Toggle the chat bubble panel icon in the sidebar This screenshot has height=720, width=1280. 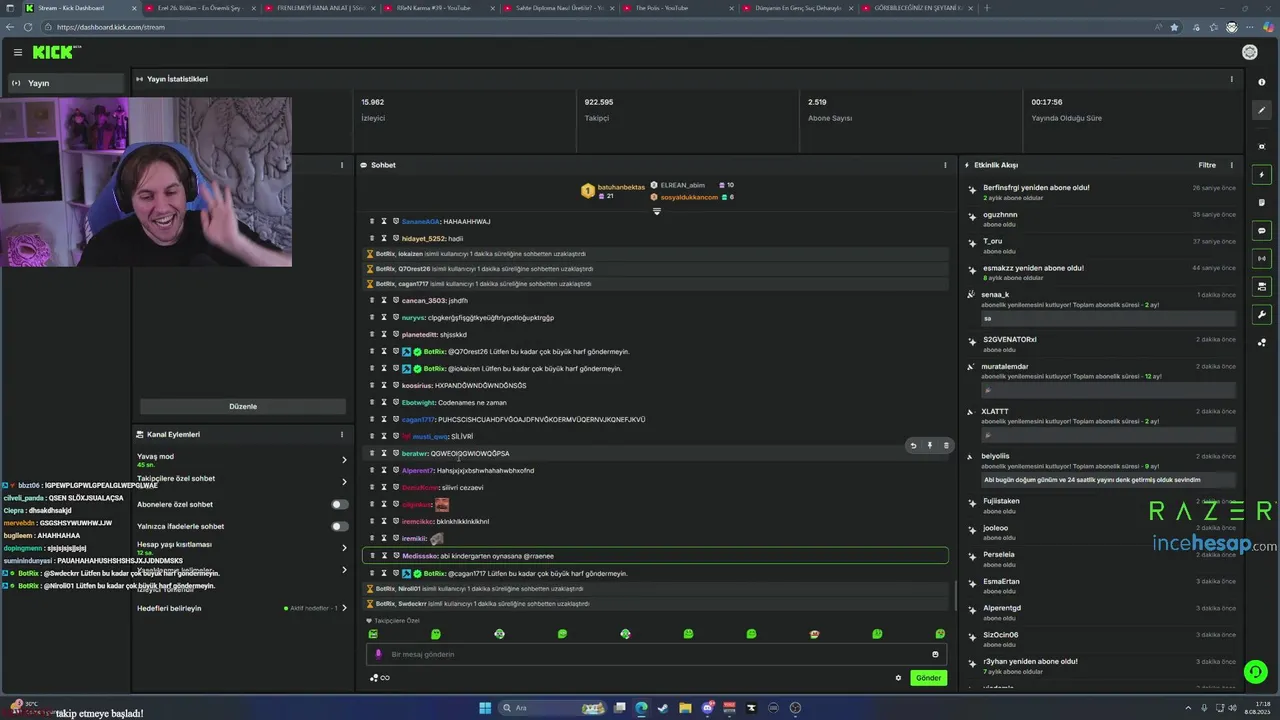1262,230
